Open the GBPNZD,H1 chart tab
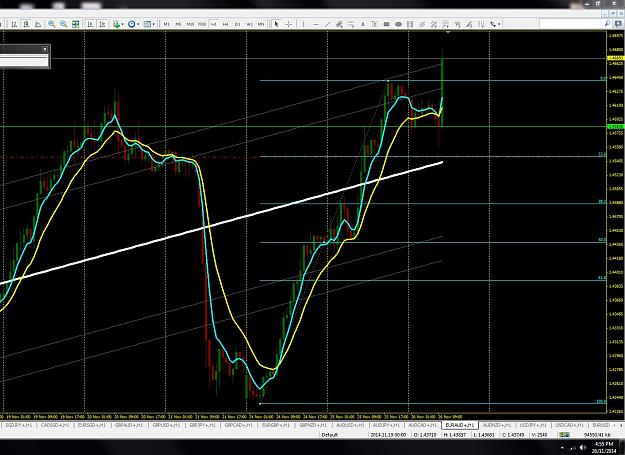 313,426
